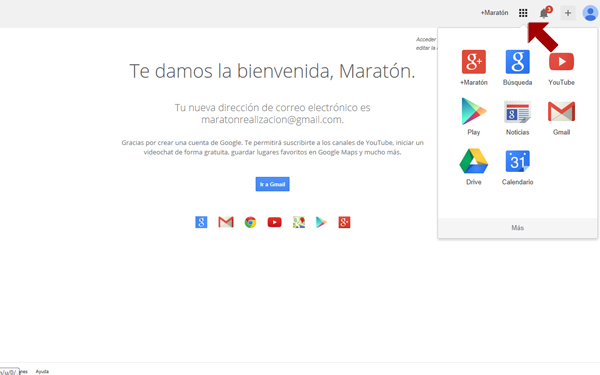The image size is (600, 375).
Task: Open the account profile avatar
Action: 590,13
